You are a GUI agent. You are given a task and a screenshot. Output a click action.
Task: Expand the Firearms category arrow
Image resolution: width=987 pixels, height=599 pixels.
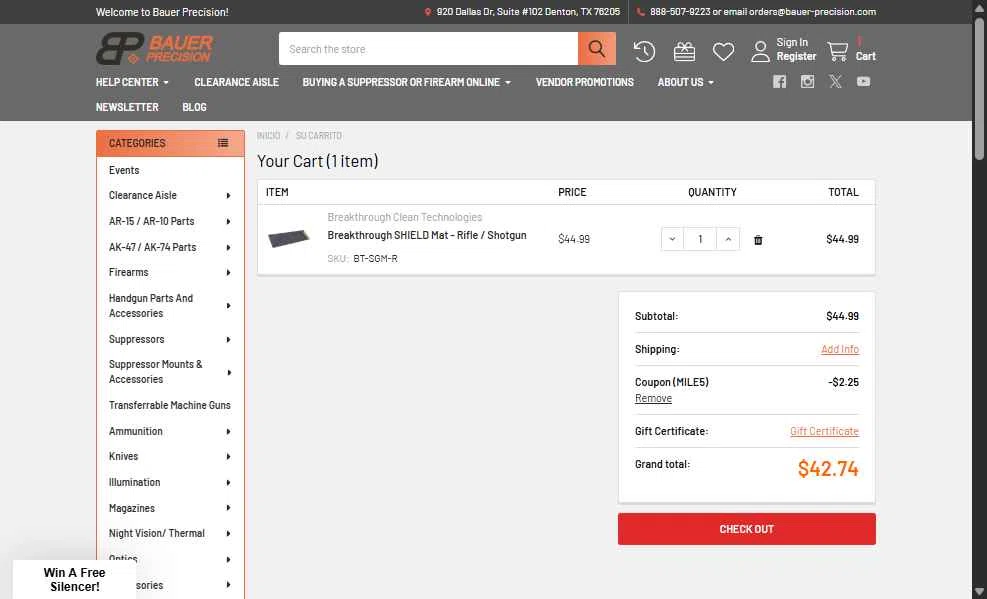[228, 272]
